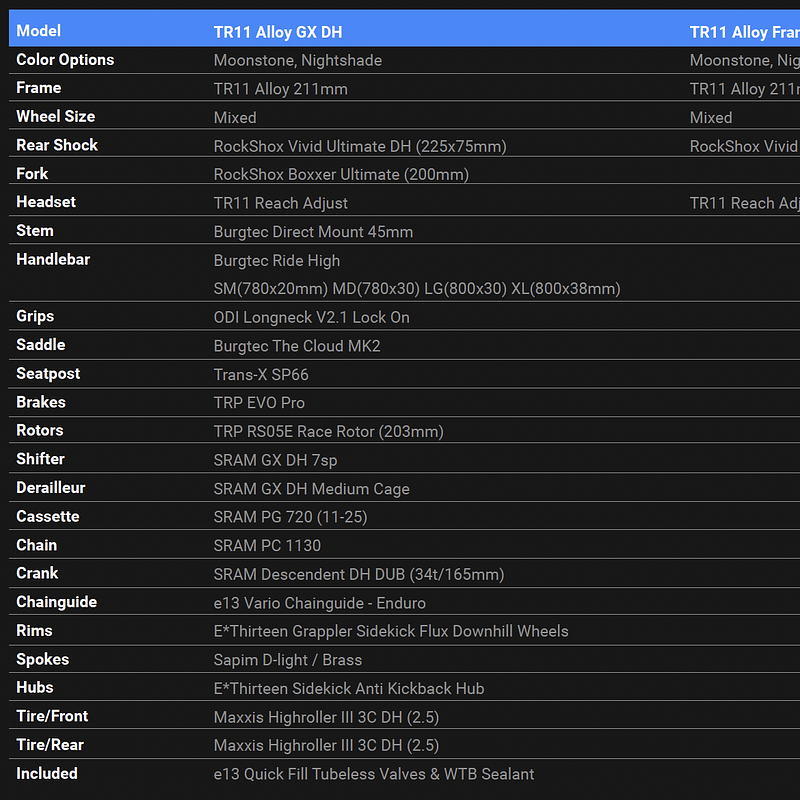Select 'e13 Vario Chainguide - Enduro' value
The height and width of the screenshot is (800, 800).
[320, 603]
